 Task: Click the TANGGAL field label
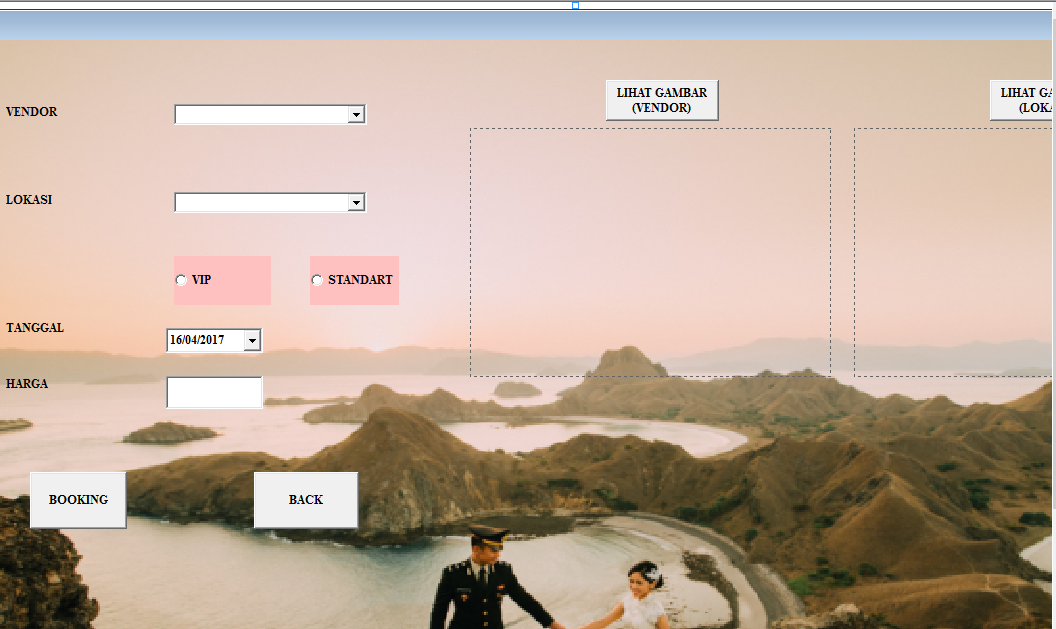click(35, 327)
